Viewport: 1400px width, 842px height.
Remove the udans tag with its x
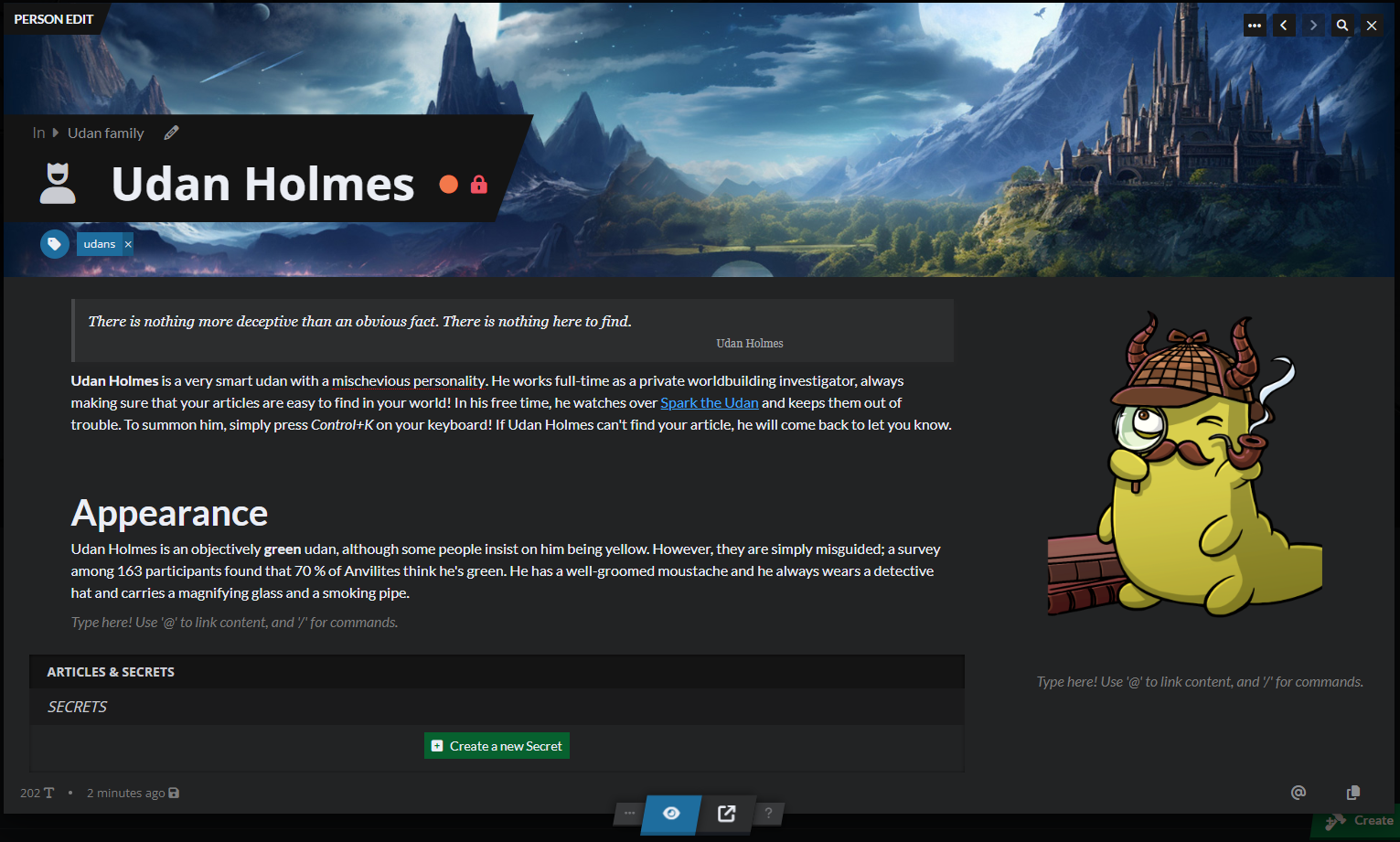(x=128, y=244)
